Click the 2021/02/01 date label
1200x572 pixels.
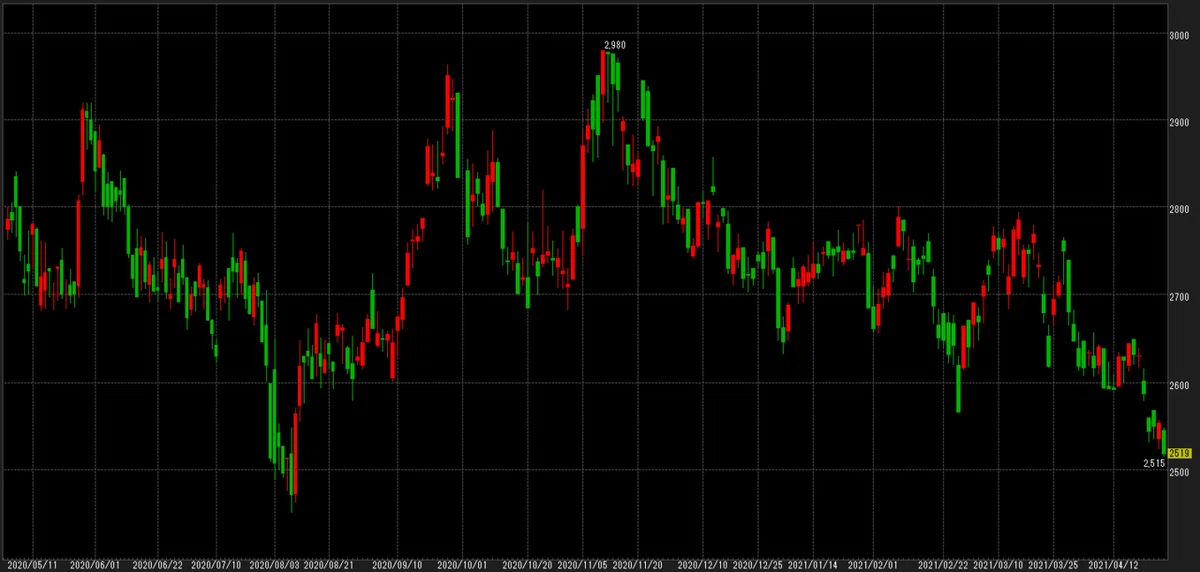coord(873,565)
